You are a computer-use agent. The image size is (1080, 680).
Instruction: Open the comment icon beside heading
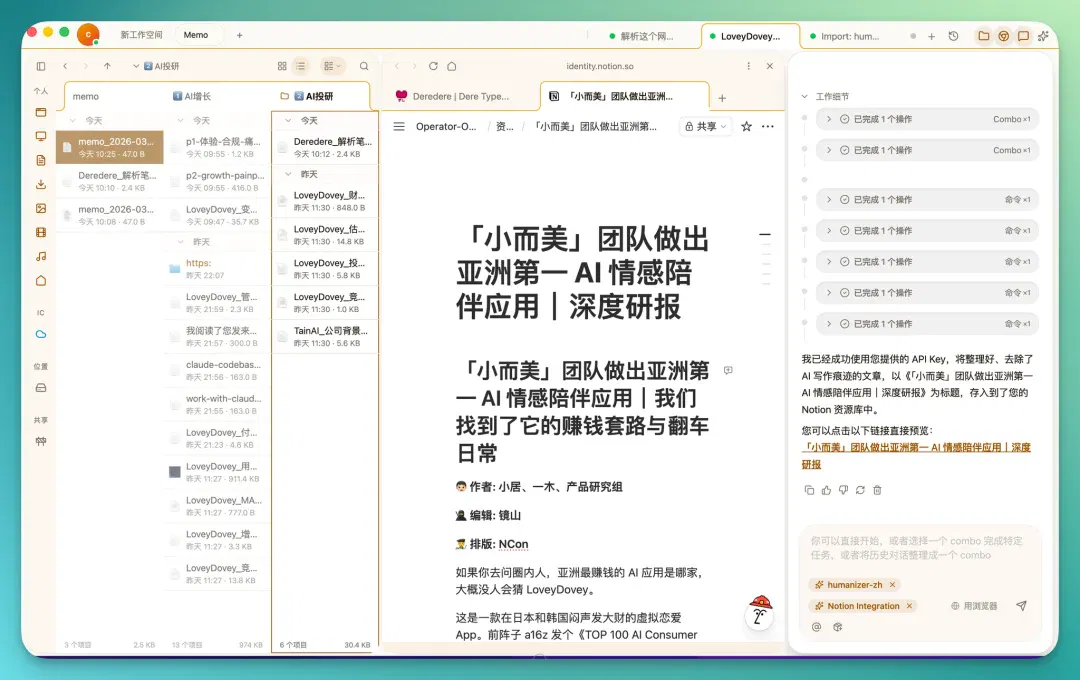point(728,371)
